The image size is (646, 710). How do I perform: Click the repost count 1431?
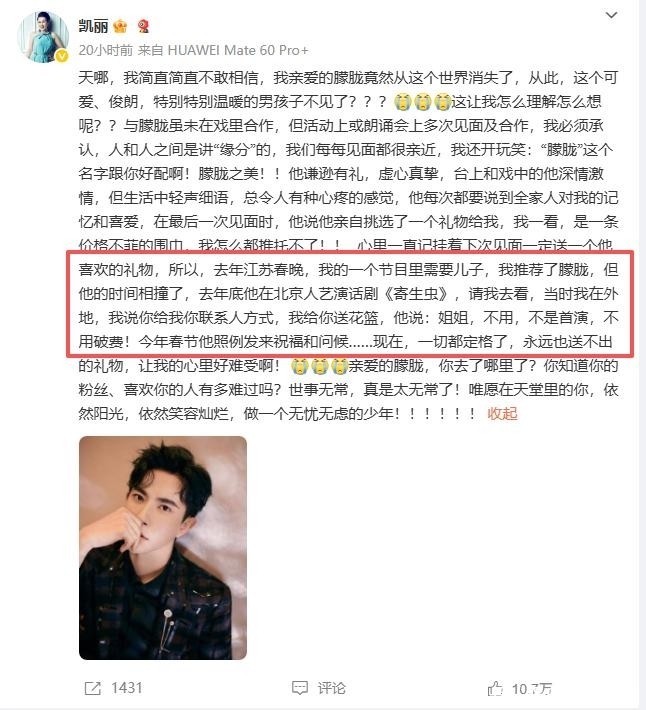click(x=127, y=688)
